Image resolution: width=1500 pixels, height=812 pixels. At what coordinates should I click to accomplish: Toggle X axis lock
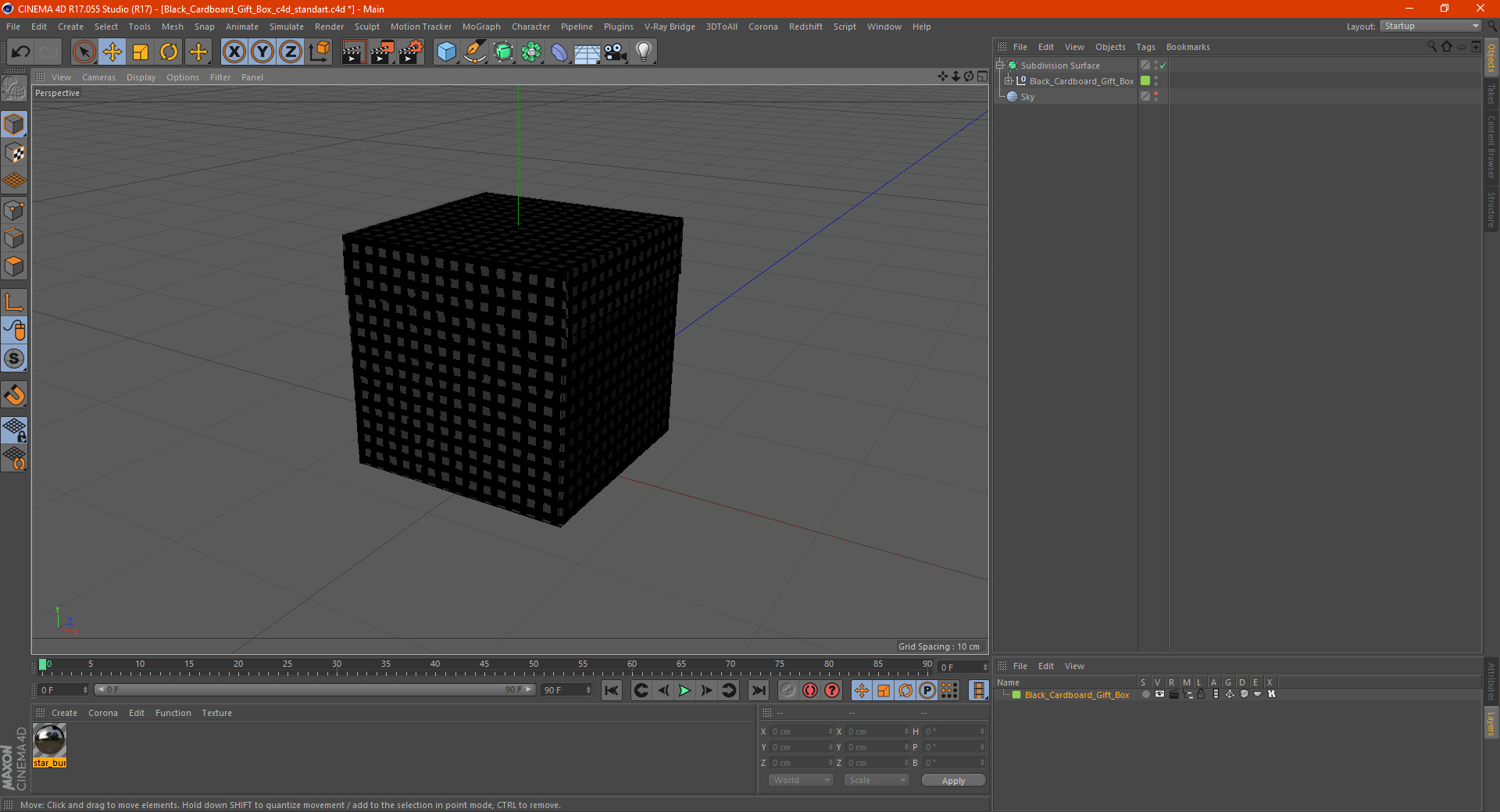[234, 52]
